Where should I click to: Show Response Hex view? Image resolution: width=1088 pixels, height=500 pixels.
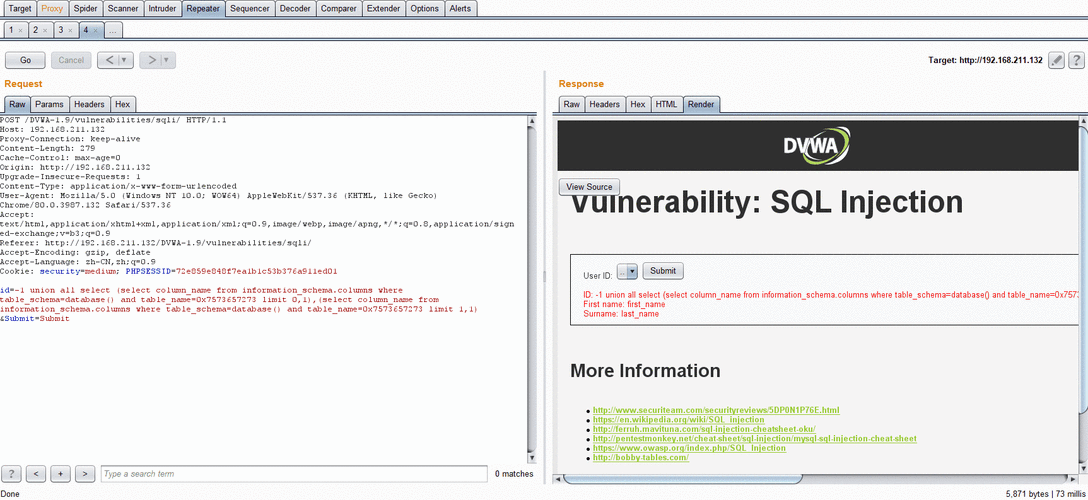pos(637,104)
